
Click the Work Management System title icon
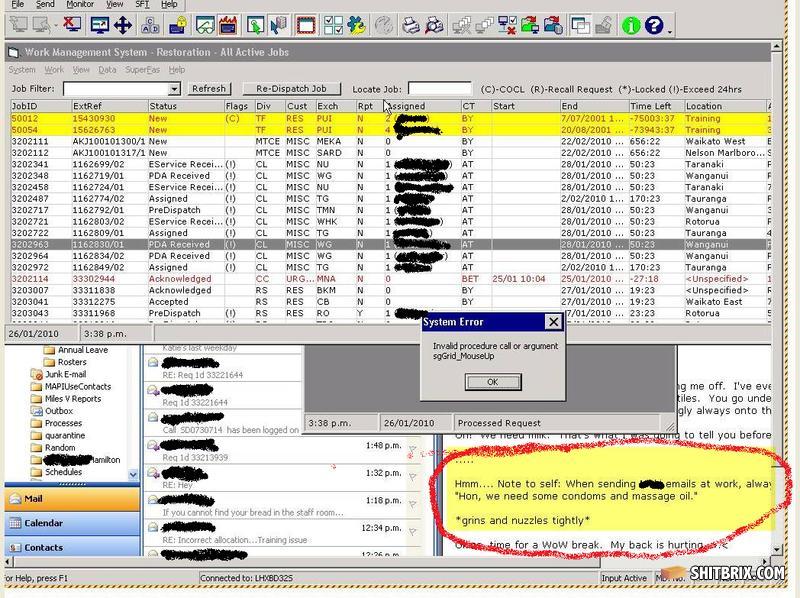14,53
